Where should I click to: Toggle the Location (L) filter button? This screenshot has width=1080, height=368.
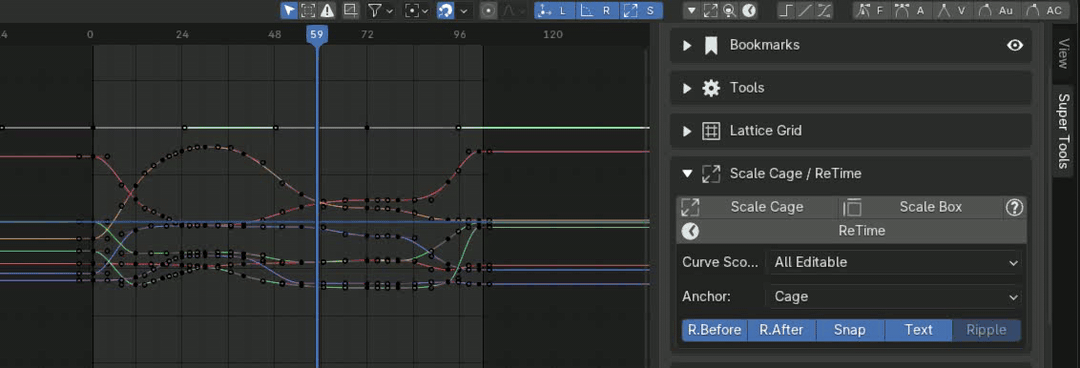pyautogui.click(x=554, y=10)
